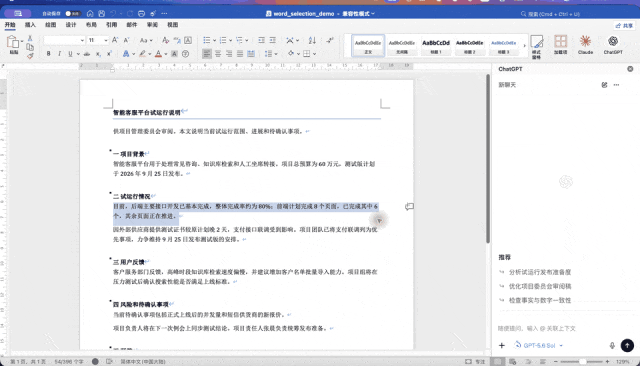This screenshot has width=640, height=366.
Task: Select the 正文 style thumbnail
Action: click(x=368, y=46)
